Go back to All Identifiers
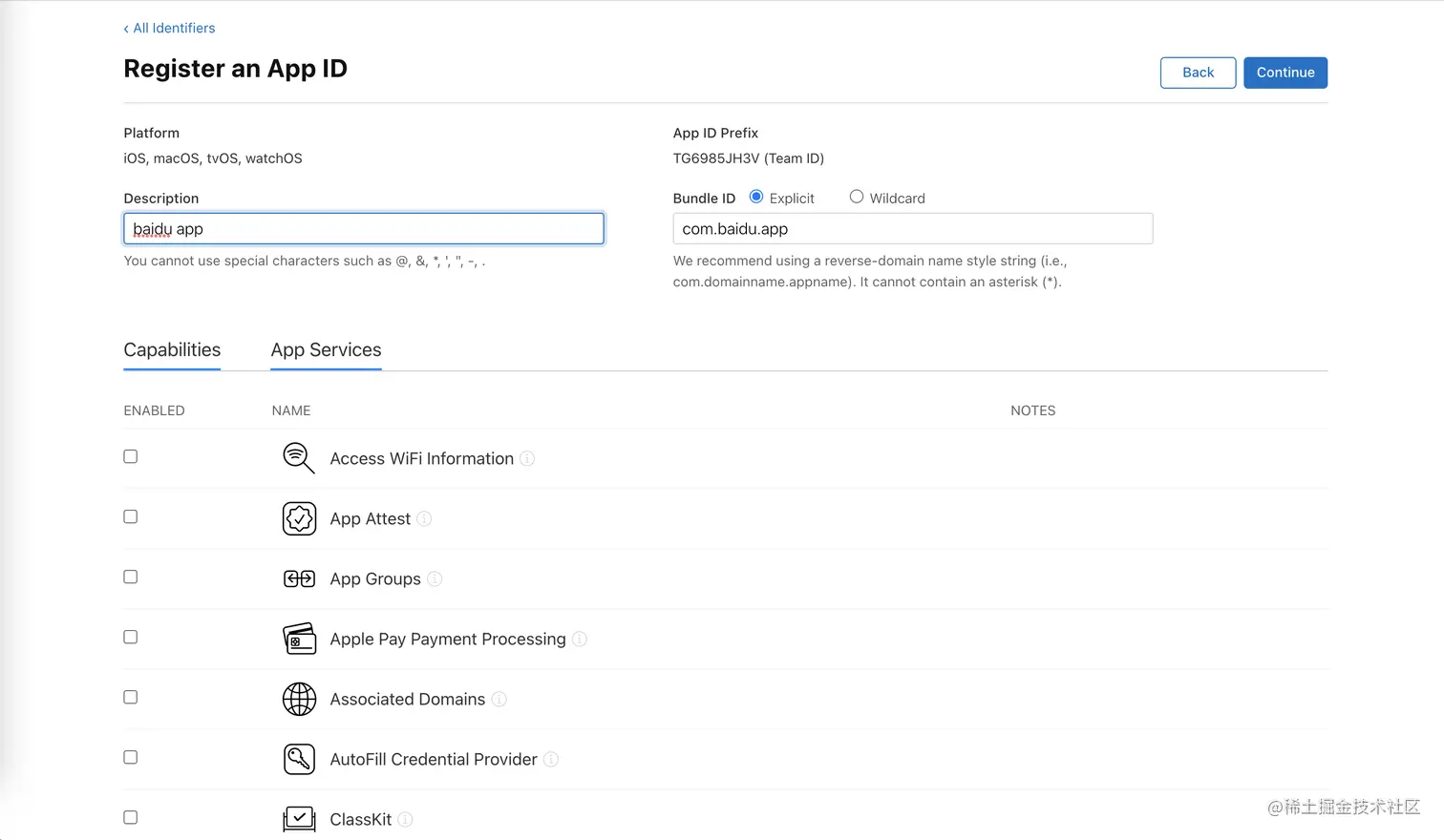 [x=169, y=29]
